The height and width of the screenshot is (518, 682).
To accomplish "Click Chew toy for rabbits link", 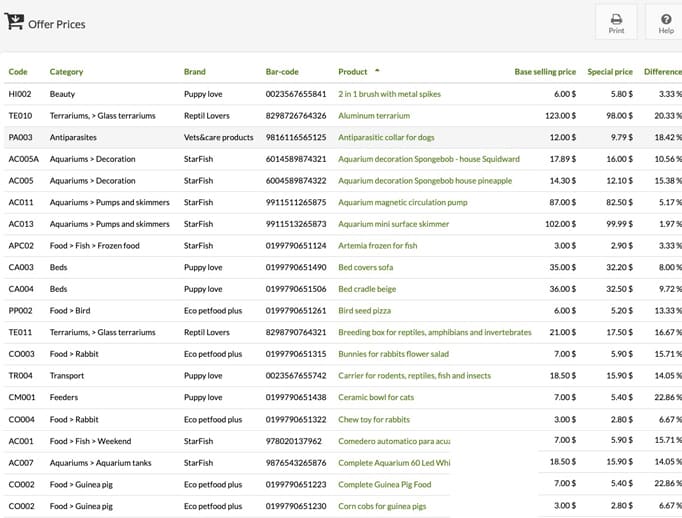I will (x=374, y=419).
